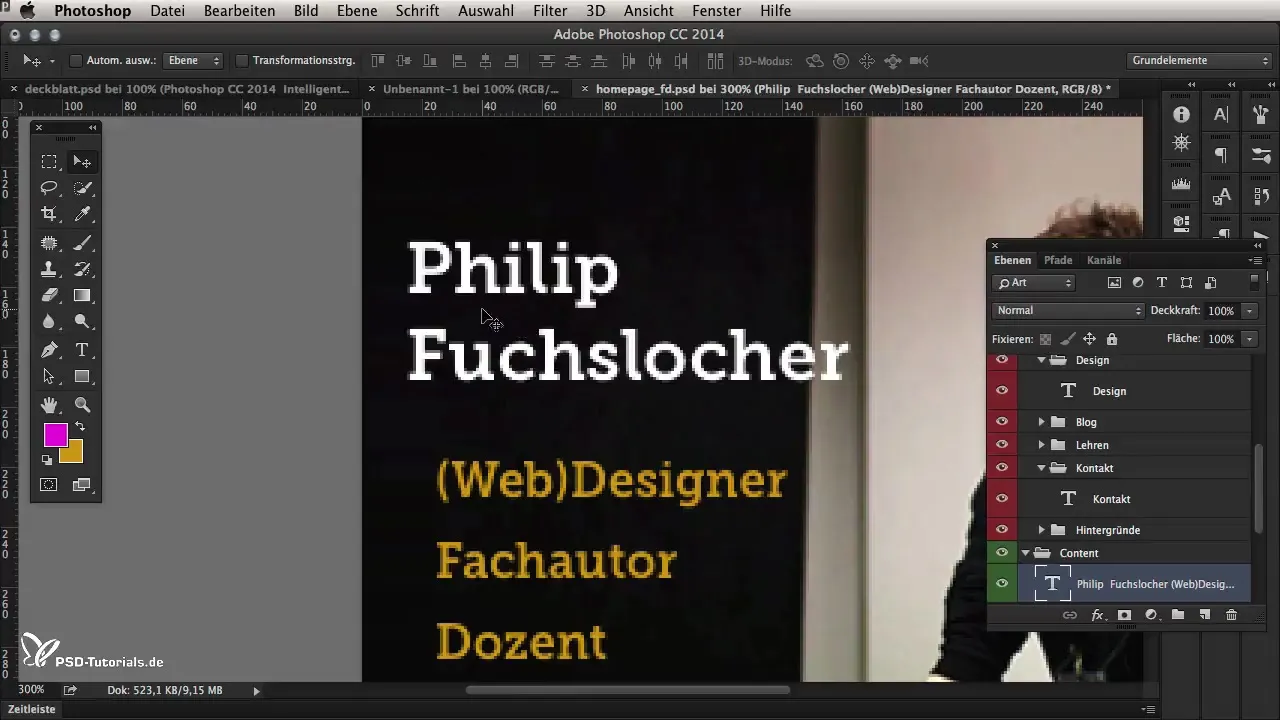Select the Eraser tool
1280x720 pixels.
click(x=49, y=295)
